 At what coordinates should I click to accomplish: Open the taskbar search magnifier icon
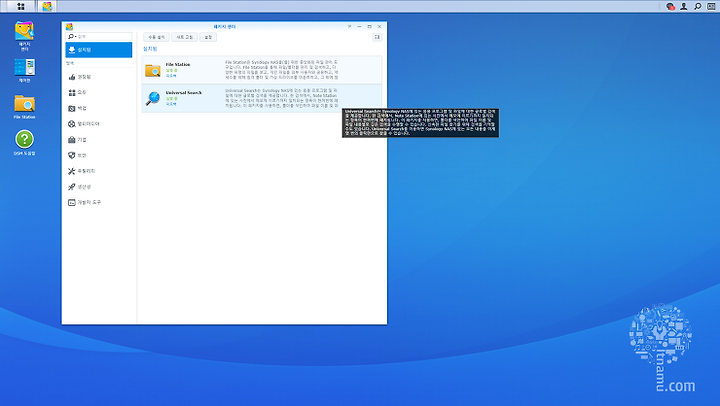(x=698, y=6)
